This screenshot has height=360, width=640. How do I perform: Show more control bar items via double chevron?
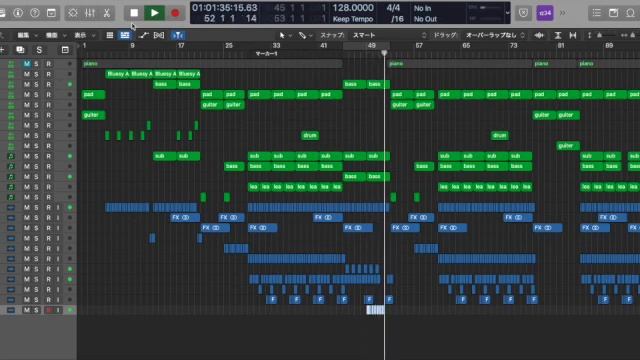pyautogui.click(x=563, y=13)
